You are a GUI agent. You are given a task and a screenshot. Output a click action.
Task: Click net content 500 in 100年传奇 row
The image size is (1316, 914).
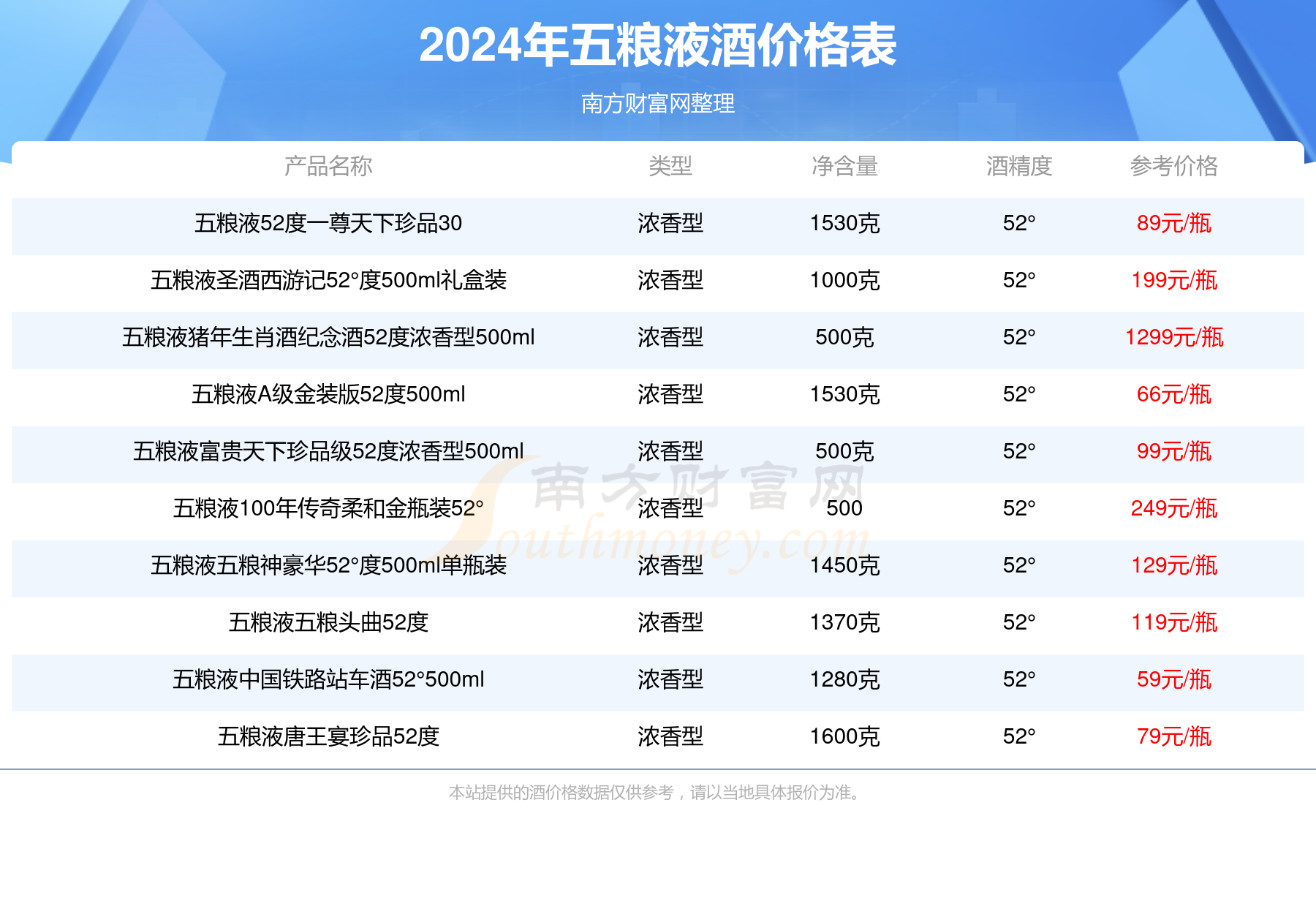click(844, 508)
